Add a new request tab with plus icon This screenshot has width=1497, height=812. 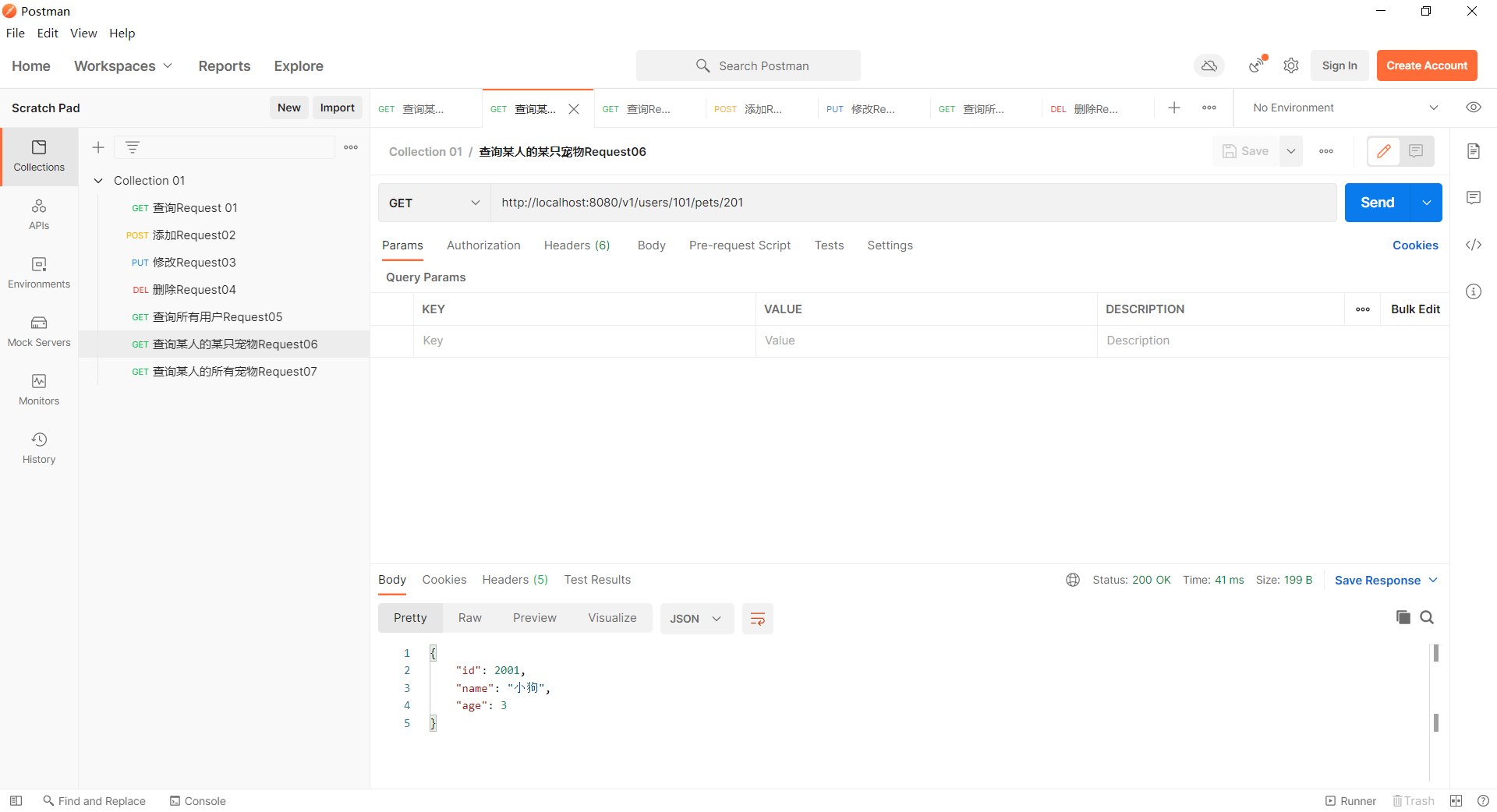1174,108
